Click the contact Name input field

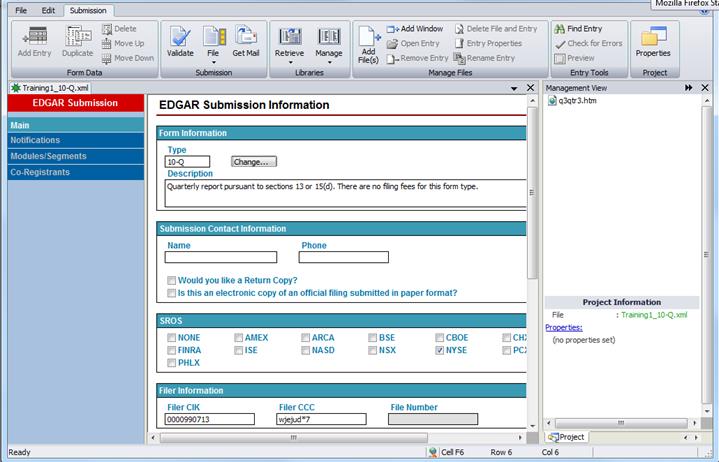(x=221, y=257)
